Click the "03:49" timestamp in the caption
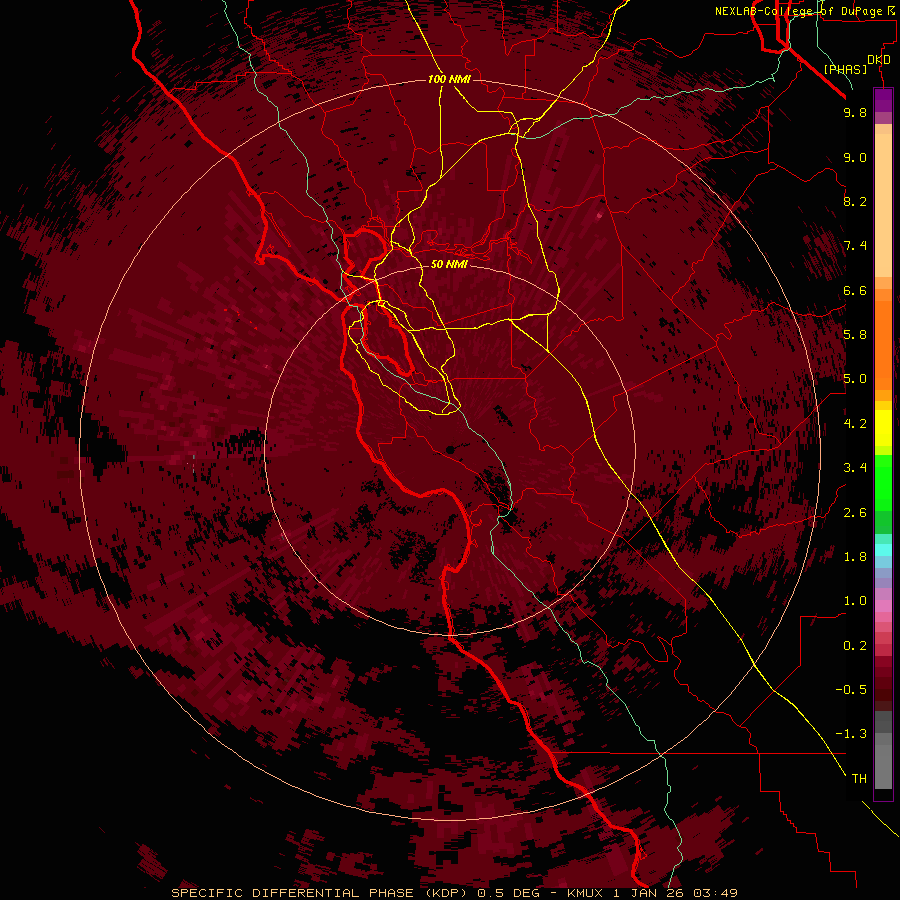 [x=715, y=893]
